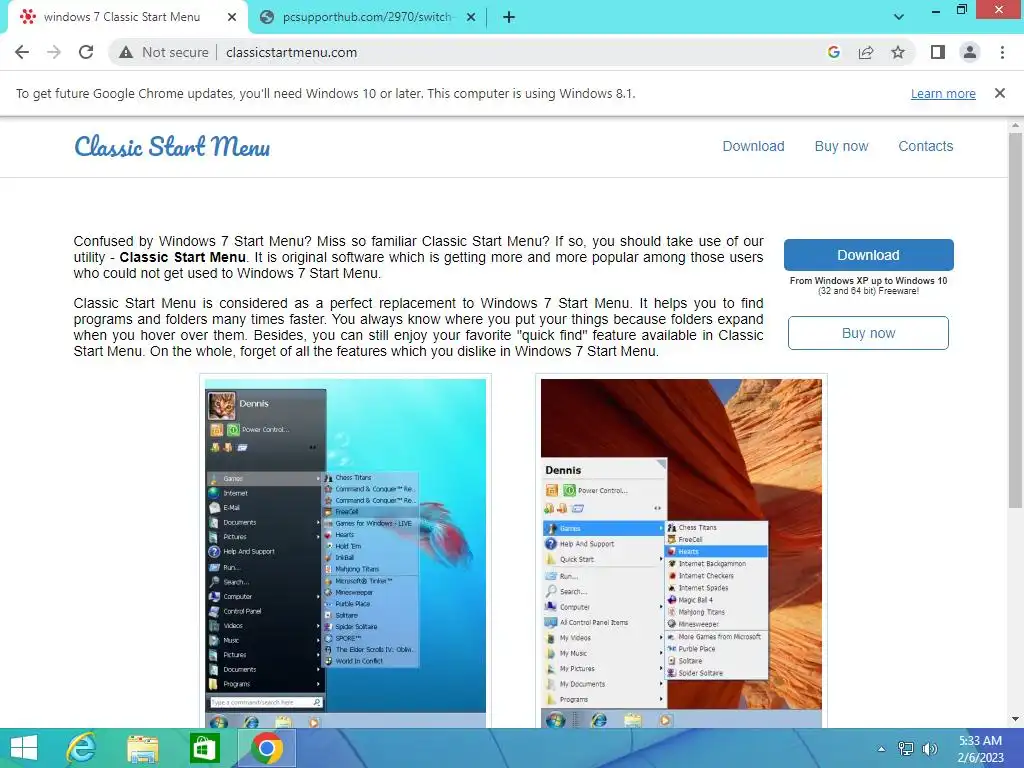Expand the tab search chevron
The image size is (1024, 768).
[x=899, y=17]
